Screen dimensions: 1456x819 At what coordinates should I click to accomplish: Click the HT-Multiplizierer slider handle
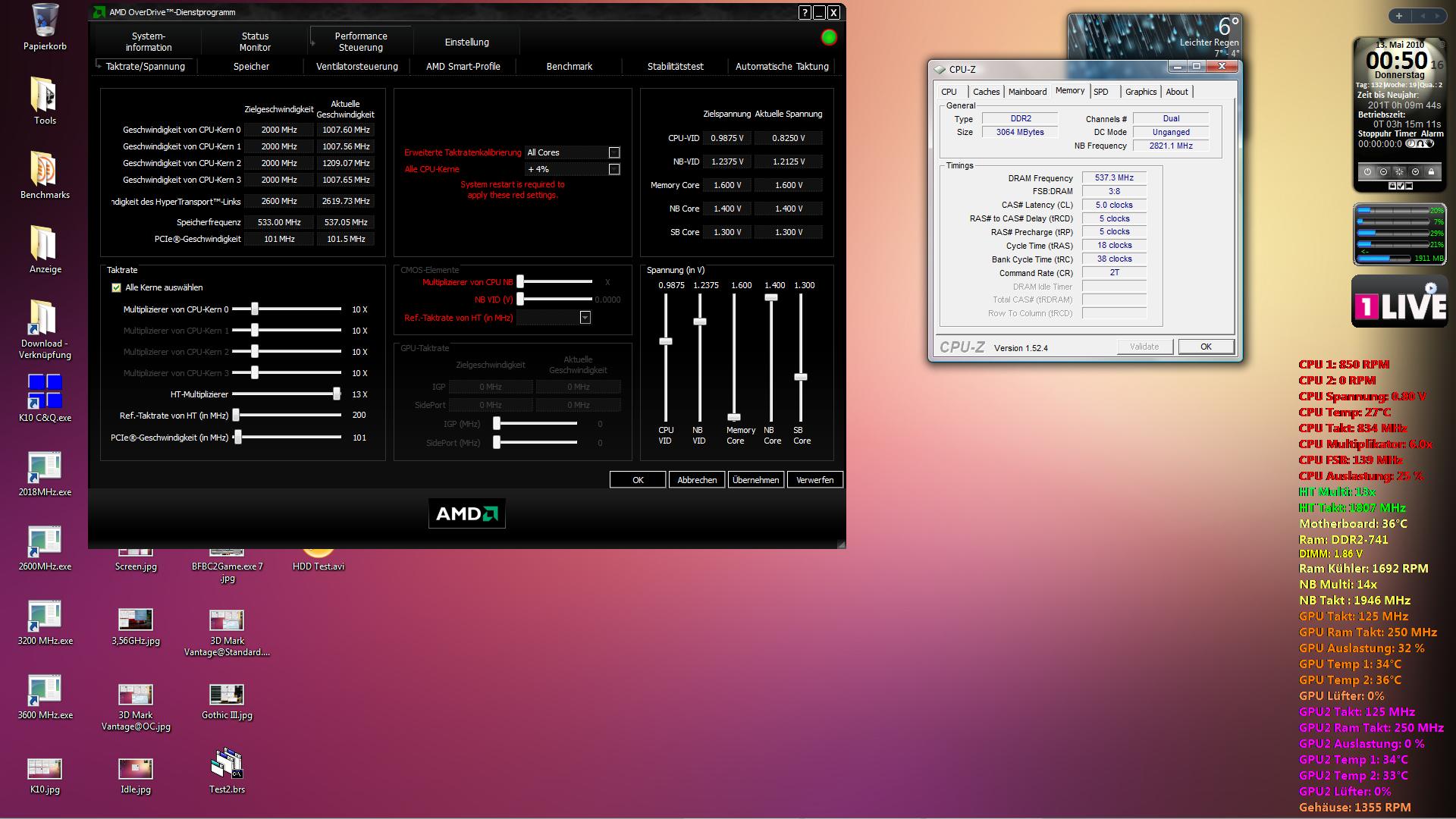(x=337, y=394)
